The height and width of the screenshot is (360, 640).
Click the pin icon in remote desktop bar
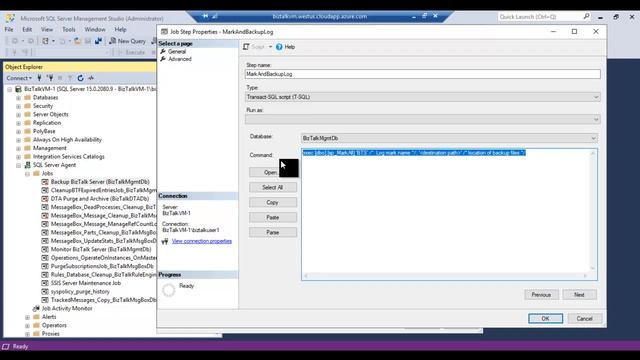205,16
